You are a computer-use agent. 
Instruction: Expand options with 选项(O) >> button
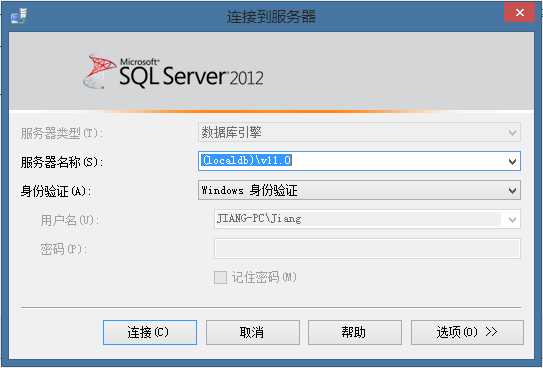coord(467,332)
